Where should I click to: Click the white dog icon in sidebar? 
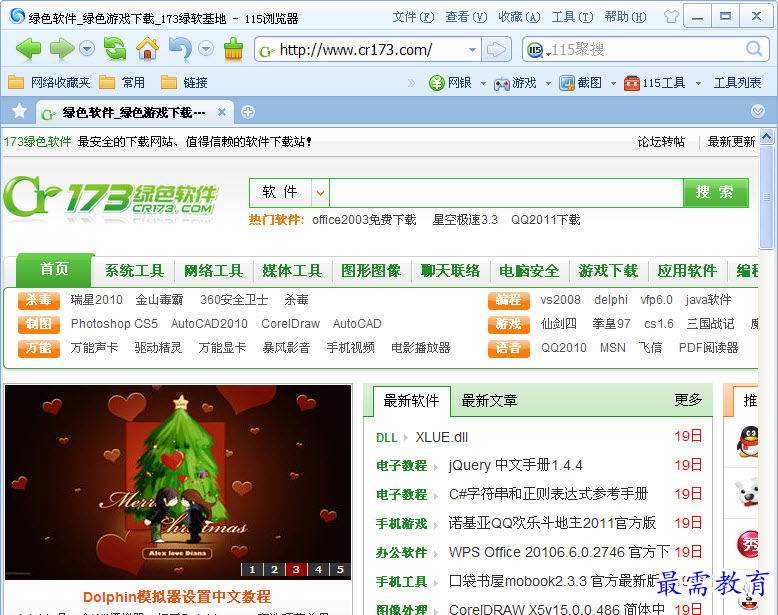pos(748,492)
